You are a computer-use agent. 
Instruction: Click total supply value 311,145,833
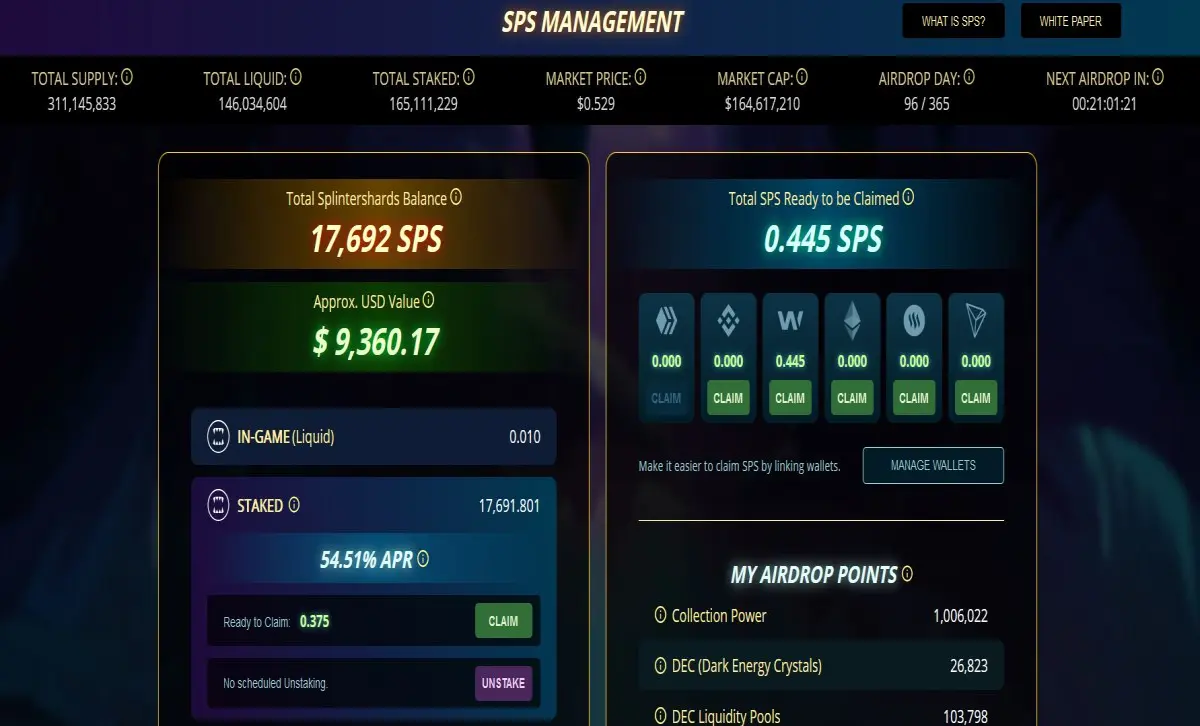pyautogui.click(x=82, y=103)
